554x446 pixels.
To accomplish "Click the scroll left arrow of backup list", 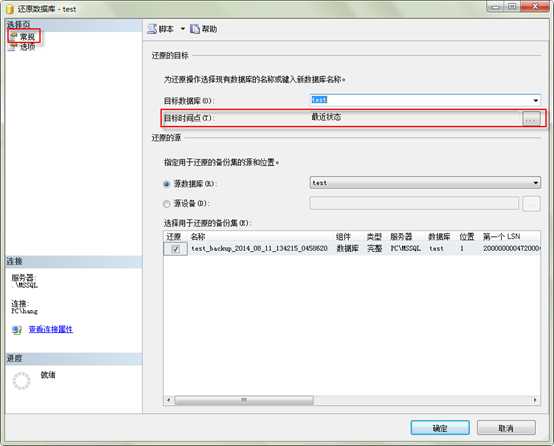I will pyautogui.click(x=169, y=400).
